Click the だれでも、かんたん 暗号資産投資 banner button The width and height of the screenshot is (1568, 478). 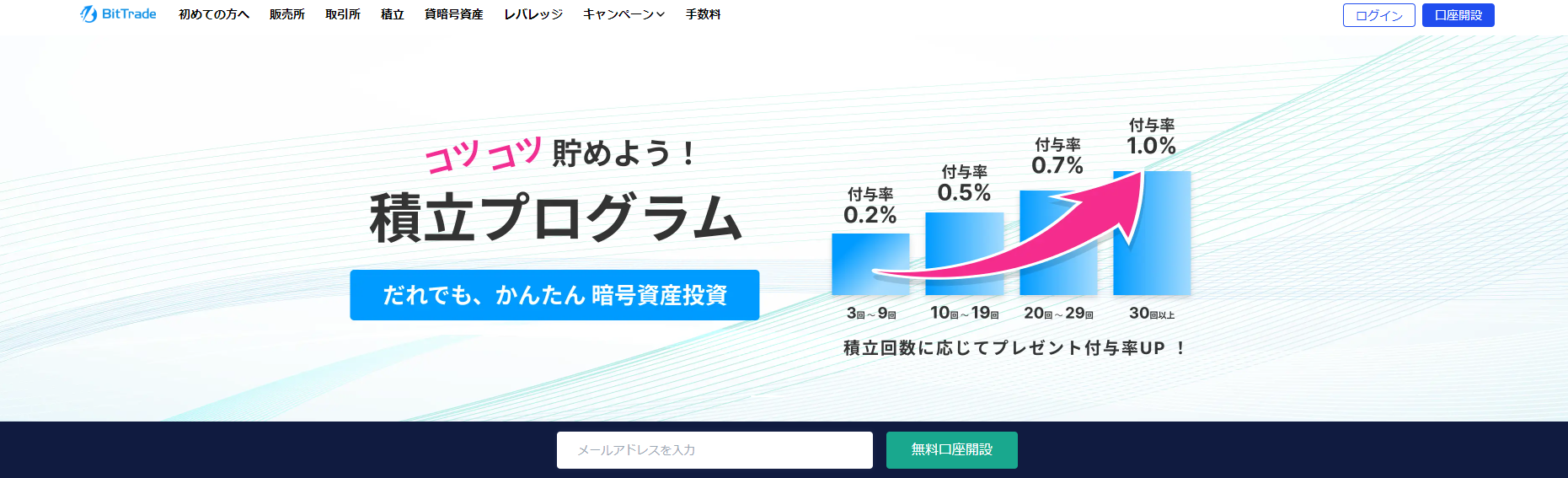(554, 295)
